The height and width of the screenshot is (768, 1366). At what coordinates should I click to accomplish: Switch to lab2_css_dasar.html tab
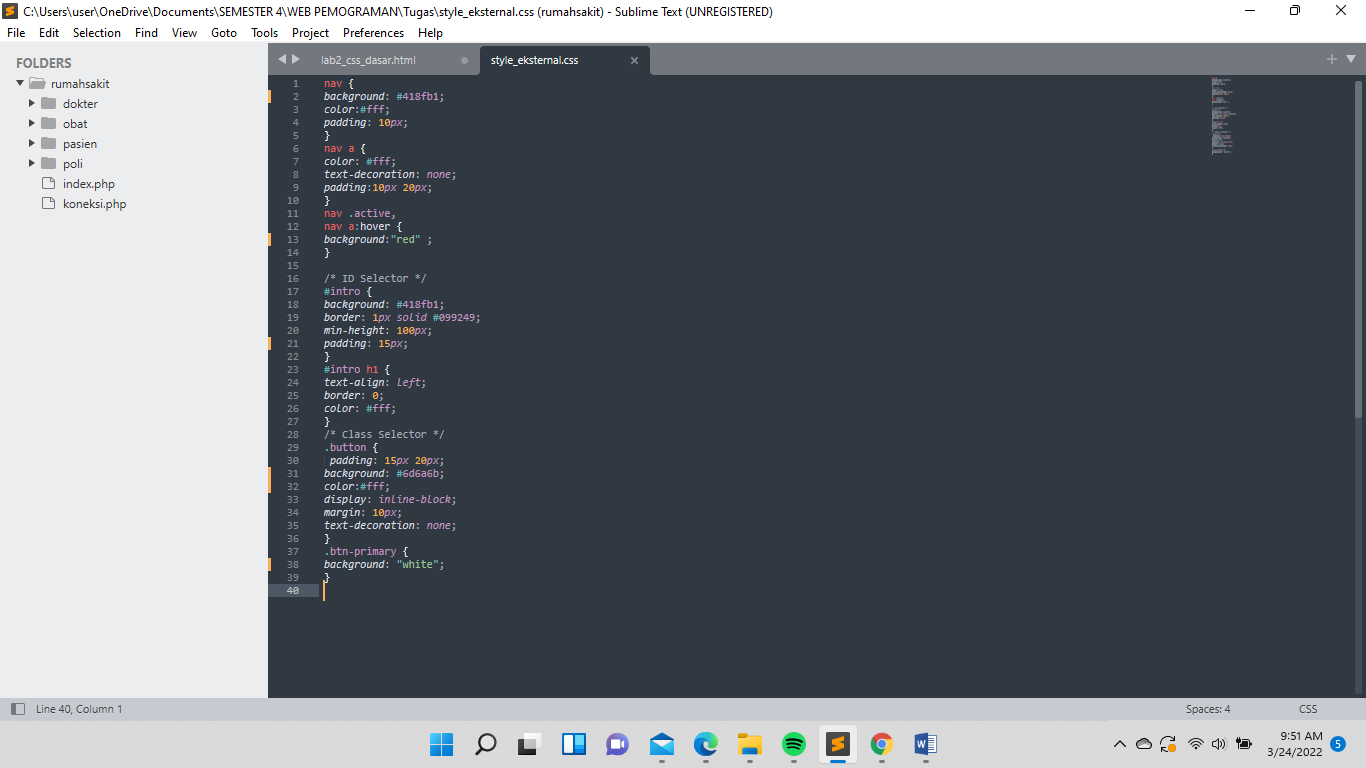(368, 60)
